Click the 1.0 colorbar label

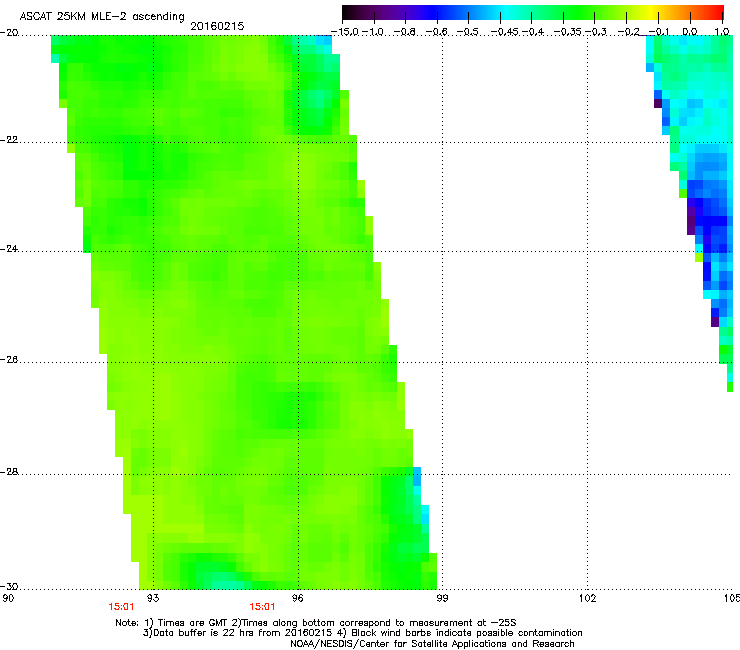coord(722,32)
